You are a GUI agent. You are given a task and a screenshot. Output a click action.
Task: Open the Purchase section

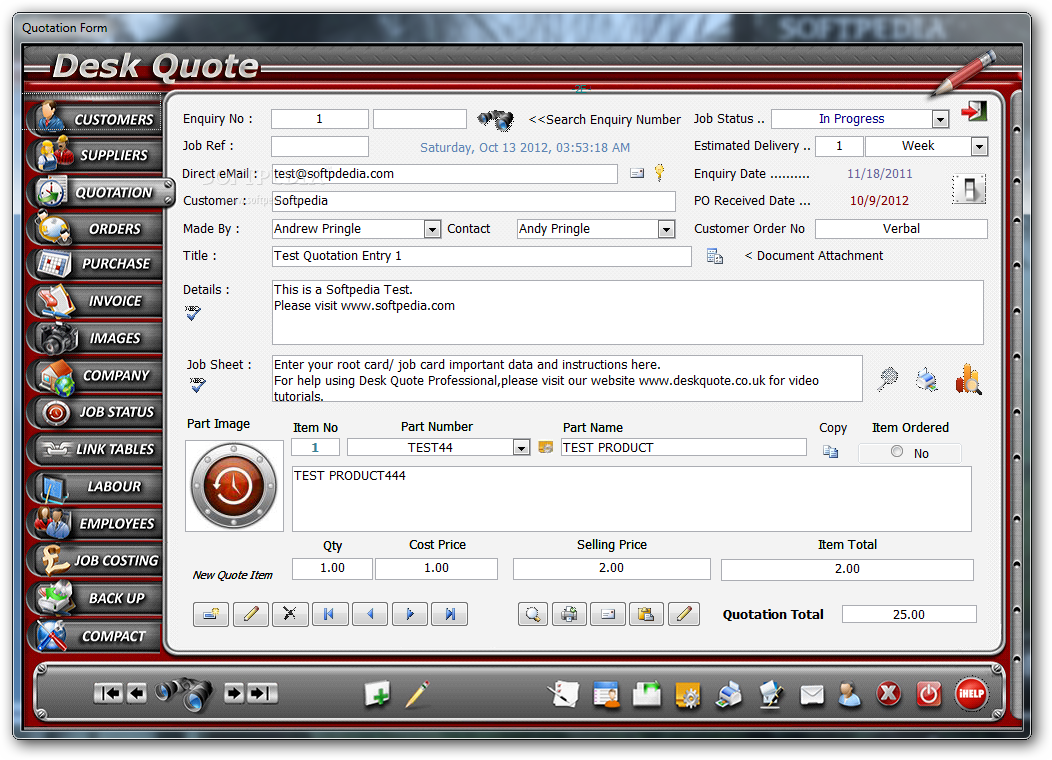click(95, 264)
